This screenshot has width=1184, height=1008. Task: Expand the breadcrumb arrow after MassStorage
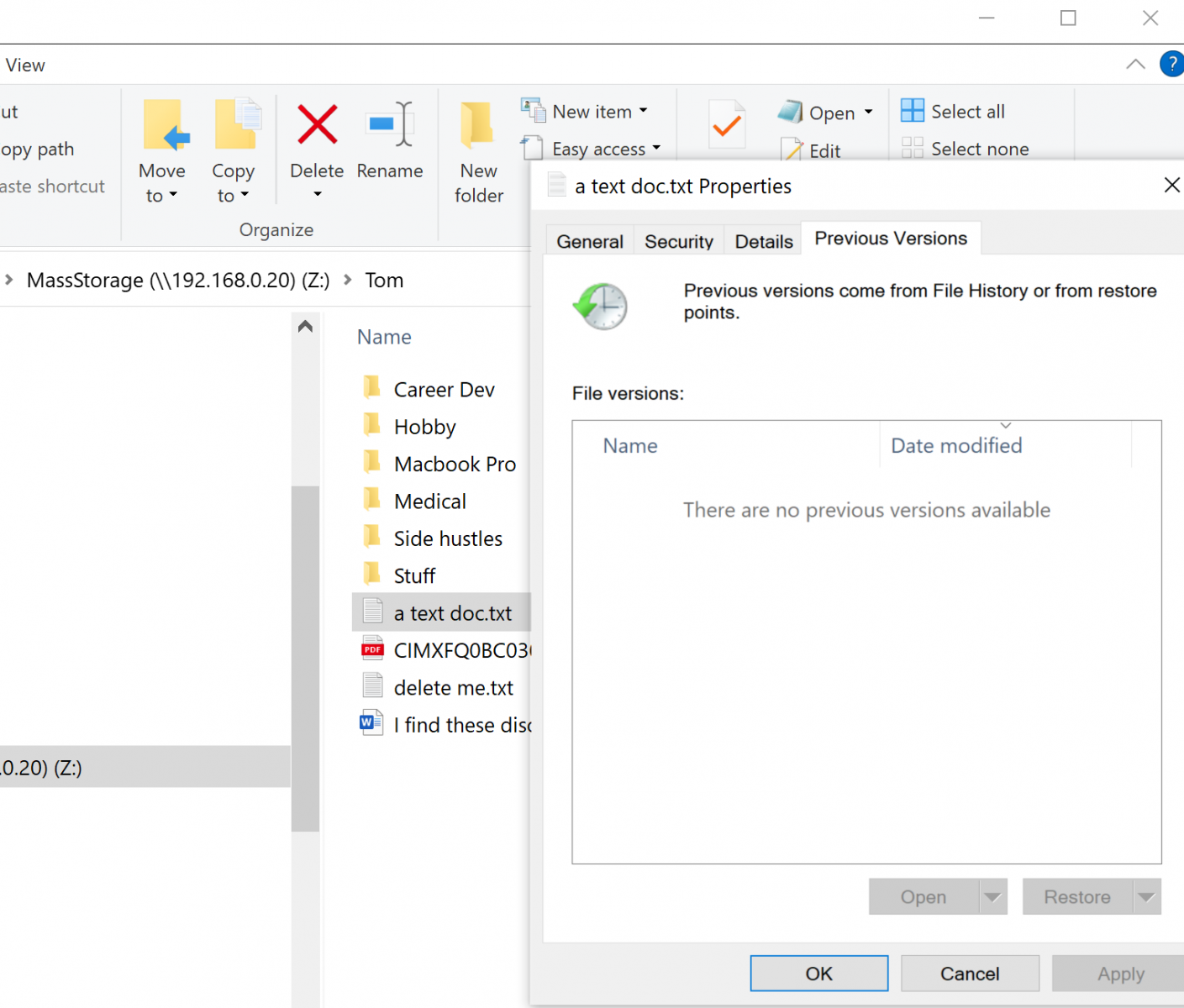(348, 280)
